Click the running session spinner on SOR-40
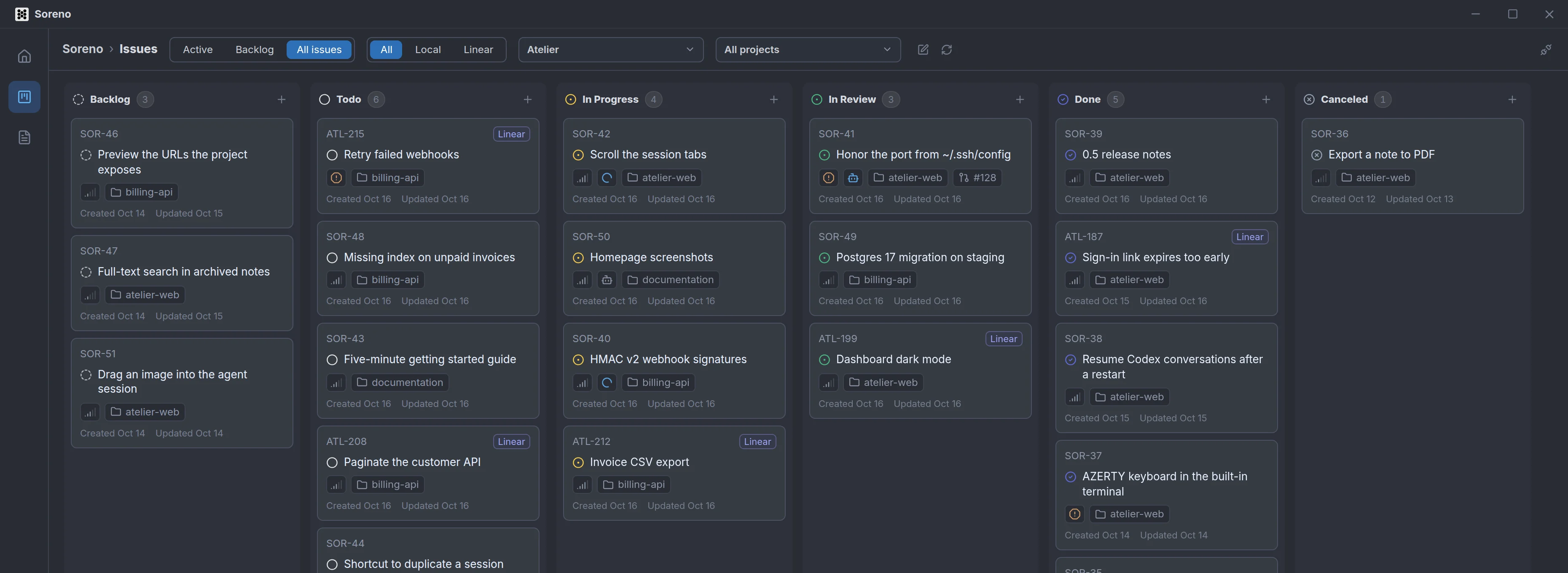The width and height of the screenshot is (1568, 573). point(607,383)
